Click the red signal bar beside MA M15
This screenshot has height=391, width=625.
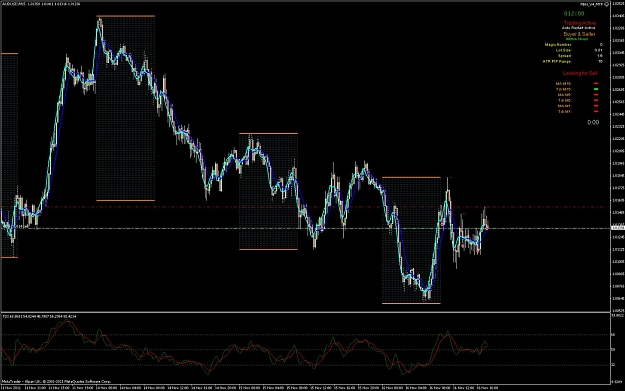[x=596, y=84]
